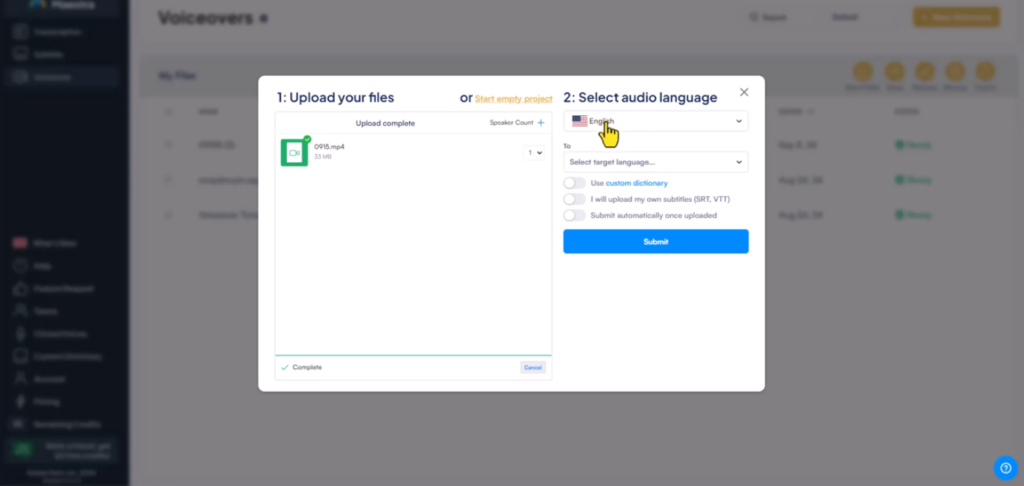Screen dimensions: 1024x486
Task: Click the Custom Dictionary sidebar icon
Action: pyautogui.click(x=21, y=356)
